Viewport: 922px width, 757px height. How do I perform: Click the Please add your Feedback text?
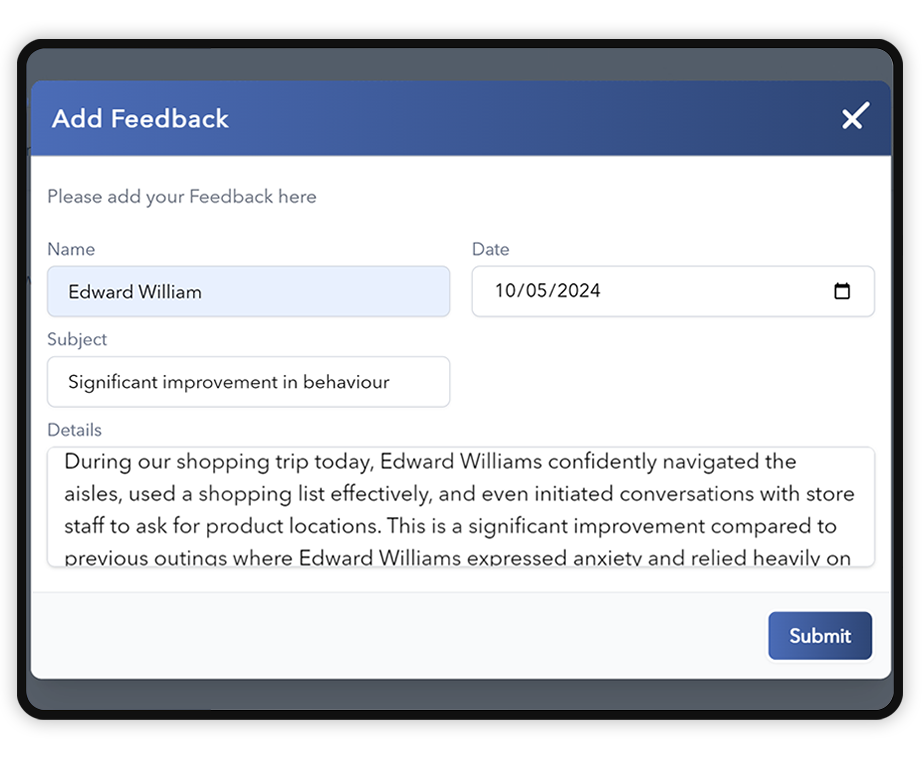click(181, 196)
